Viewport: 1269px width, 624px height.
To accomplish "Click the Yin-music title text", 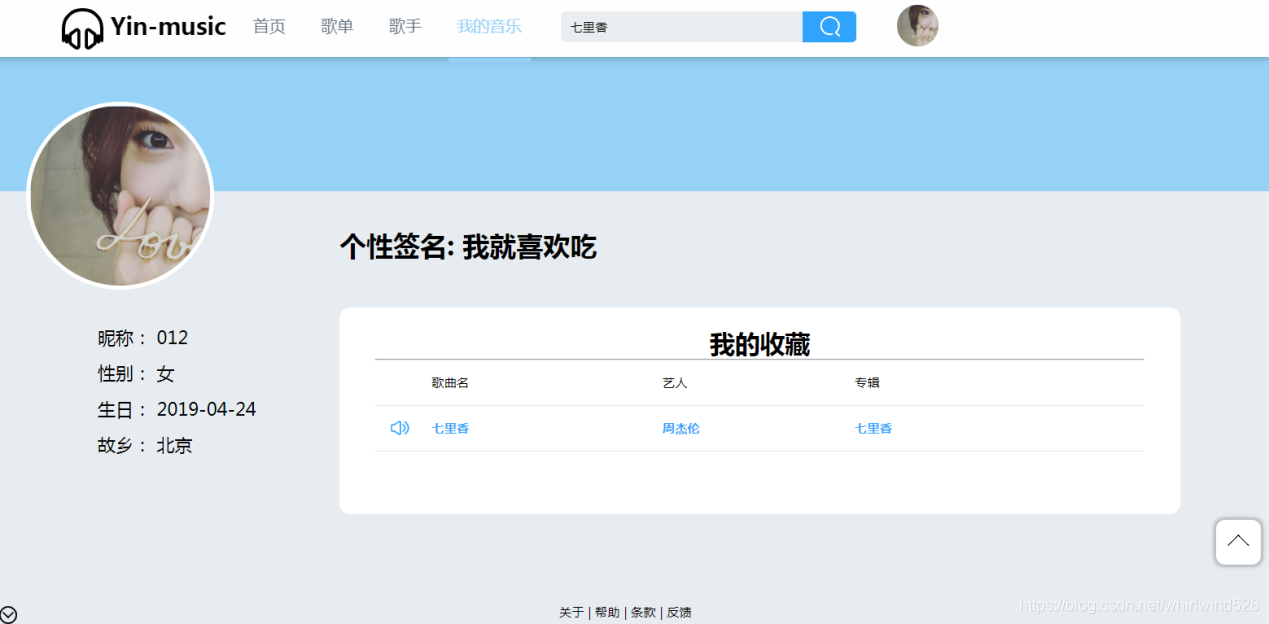I will click(168, 27).
